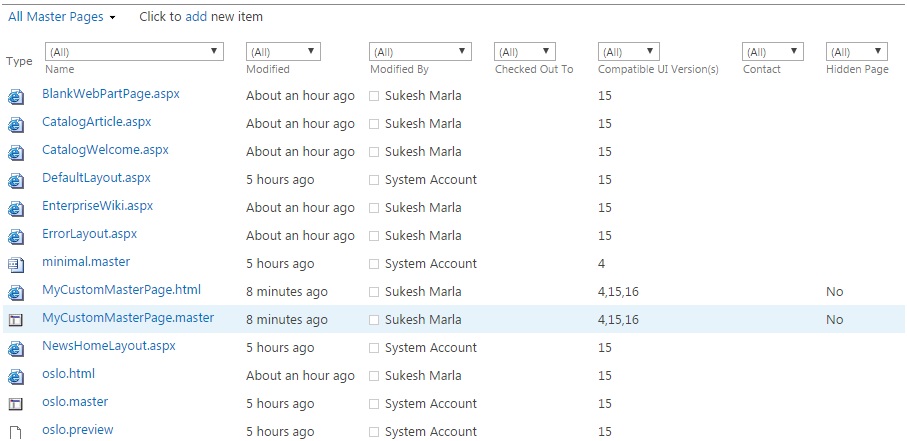The width and height of the screenshot is (907, 441).
Task: Open the All Master Pages view menu
Action: tap(61, 17)
